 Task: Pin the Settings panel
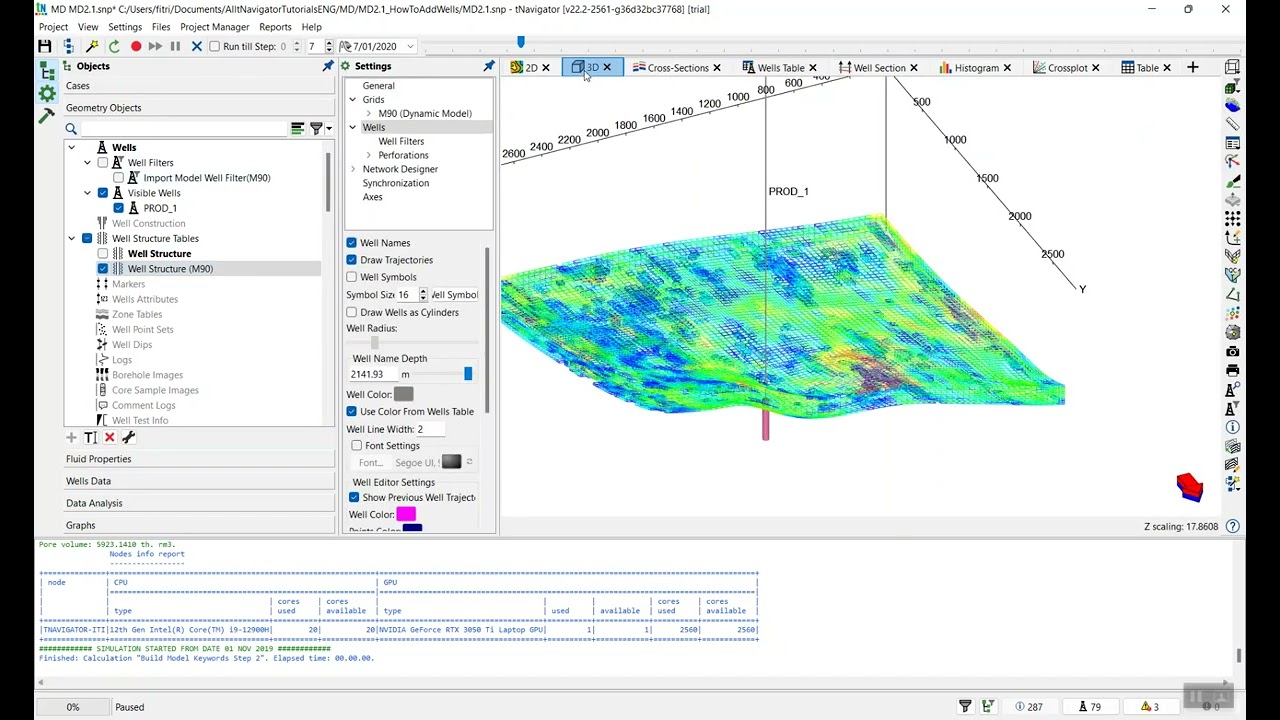(x=489, y=66)
